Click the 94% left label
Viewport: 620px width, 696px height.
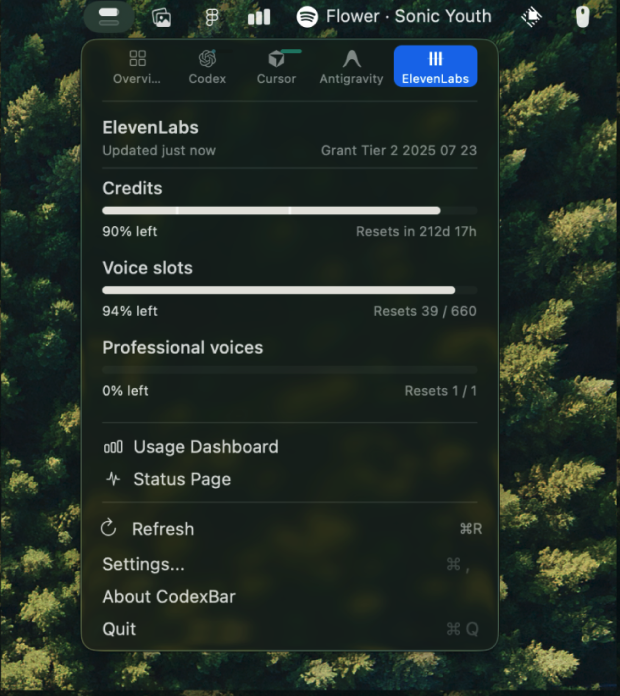pos(130,311)
